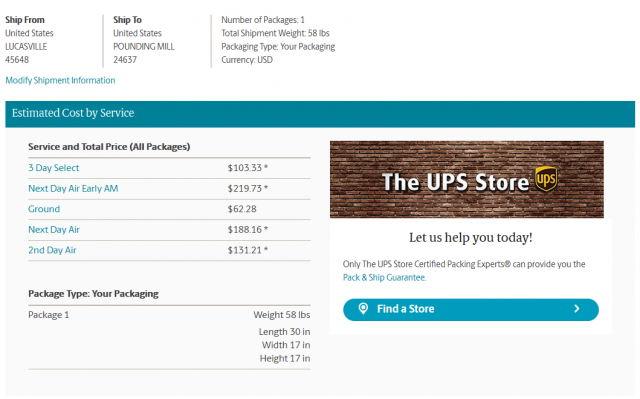Click the $62.28 Ground price
The width and height of the screenshot is (640, 399).
(x=242, y=209)
